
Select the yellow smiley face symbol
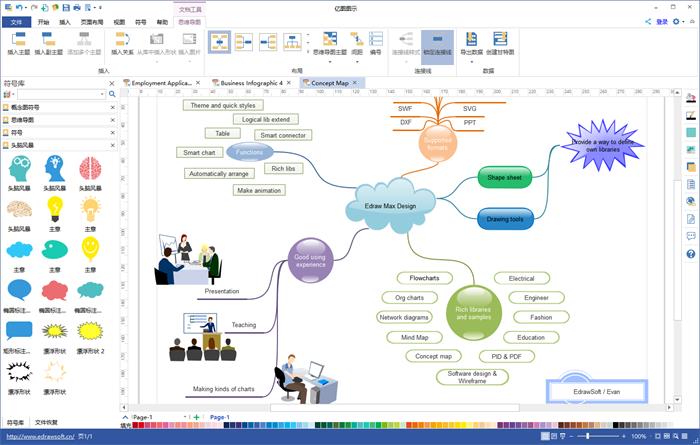90,247
